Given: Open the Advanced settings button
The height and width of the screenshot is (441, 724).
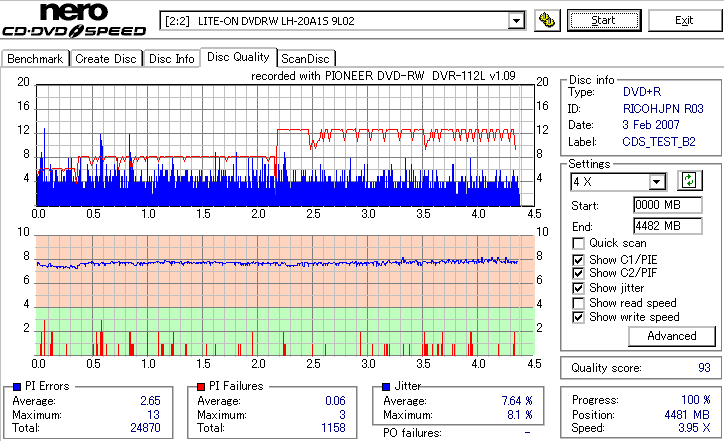Looking at the screenshot, I should coord(672,336).
